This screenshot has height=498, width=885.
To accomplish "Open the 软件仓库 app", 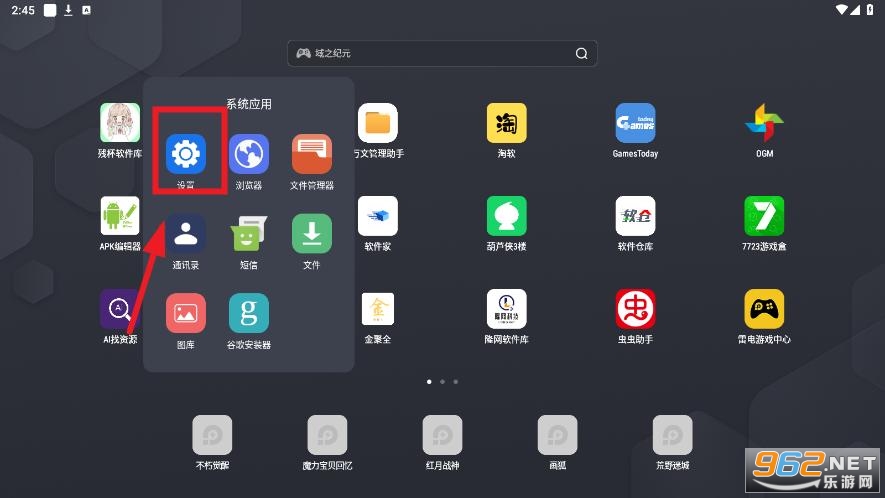I will (x=636, y=216).
